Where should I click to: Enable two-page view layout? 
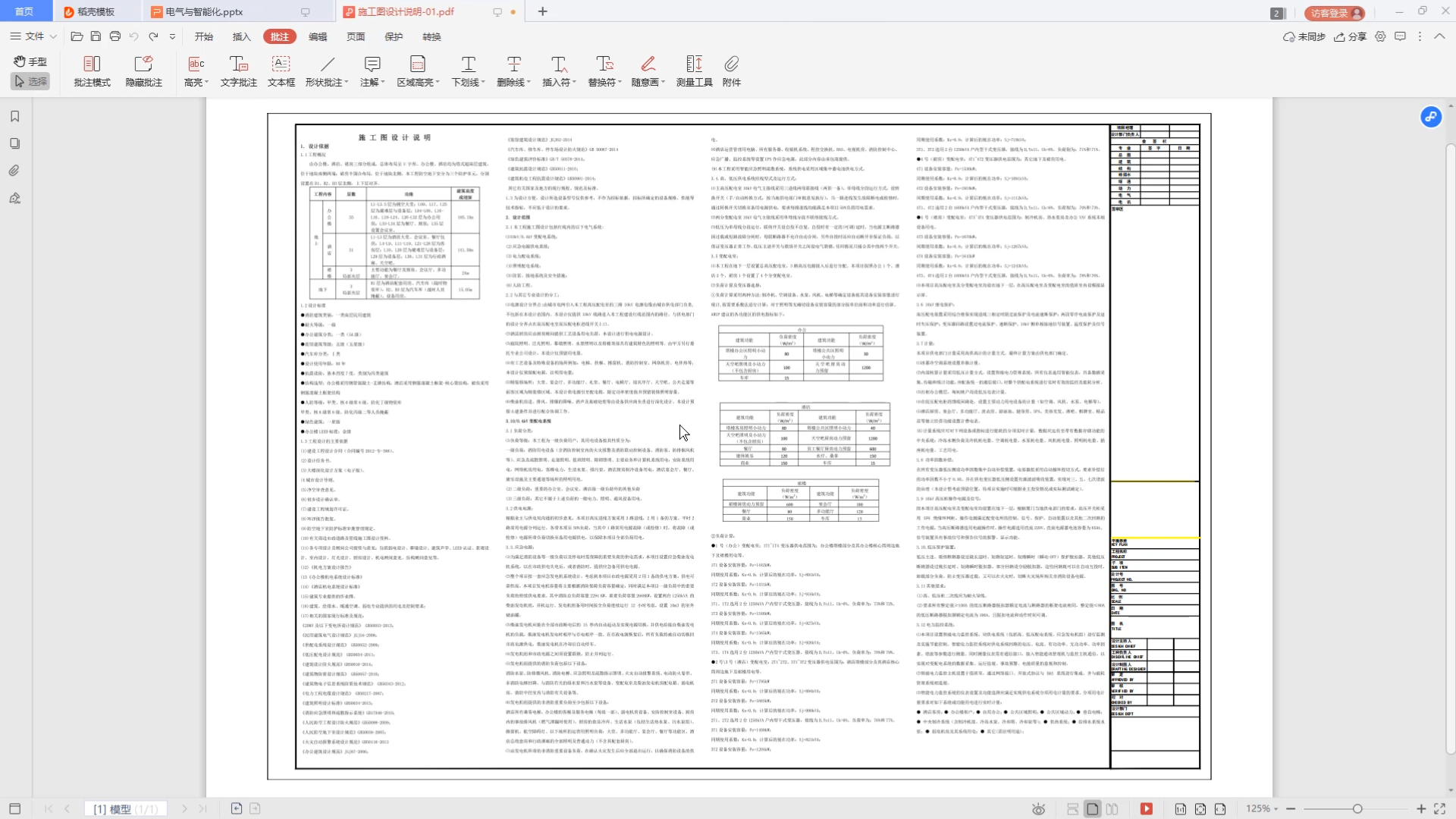click(1112, 809)
